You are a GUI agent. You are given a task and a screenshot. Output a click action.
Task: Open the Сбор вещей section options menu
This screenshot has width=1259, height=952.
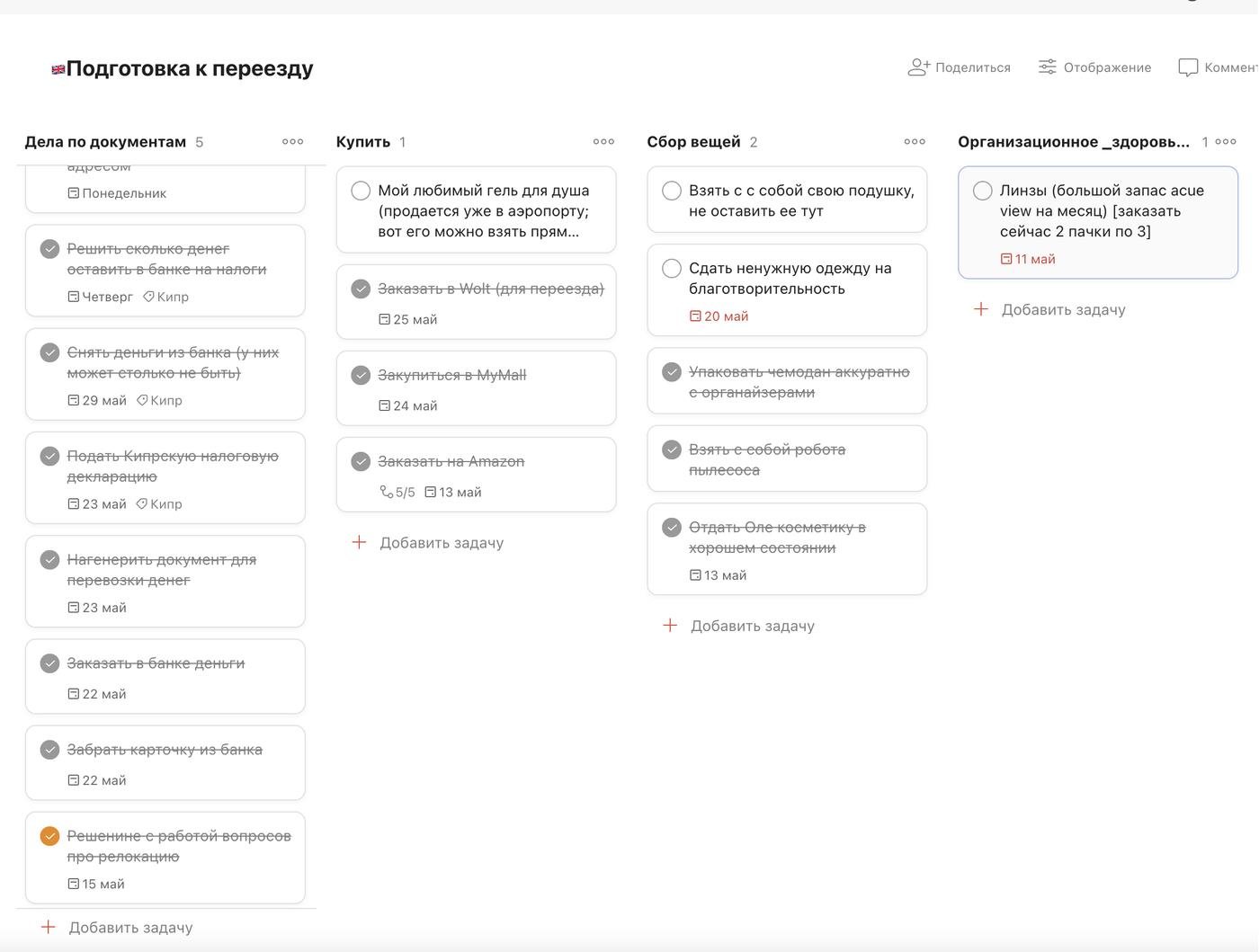(x=915, y=142)
